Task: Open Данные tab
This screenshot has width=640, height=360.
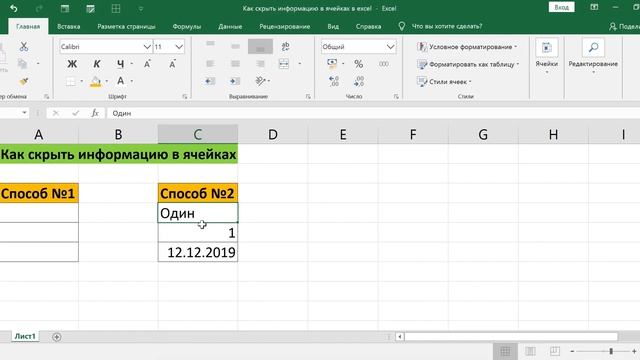Action: [230, 27]
